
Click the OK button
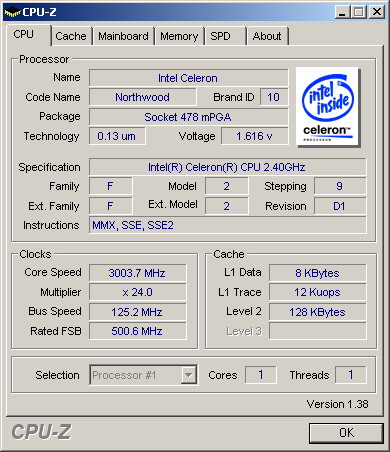(x=346, y=433)
